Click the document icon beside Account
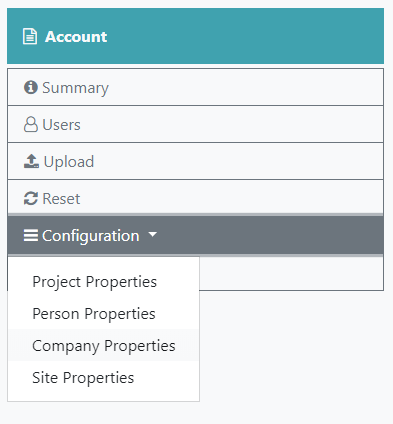This screenshot has width=393, height=424. (30, 36)
